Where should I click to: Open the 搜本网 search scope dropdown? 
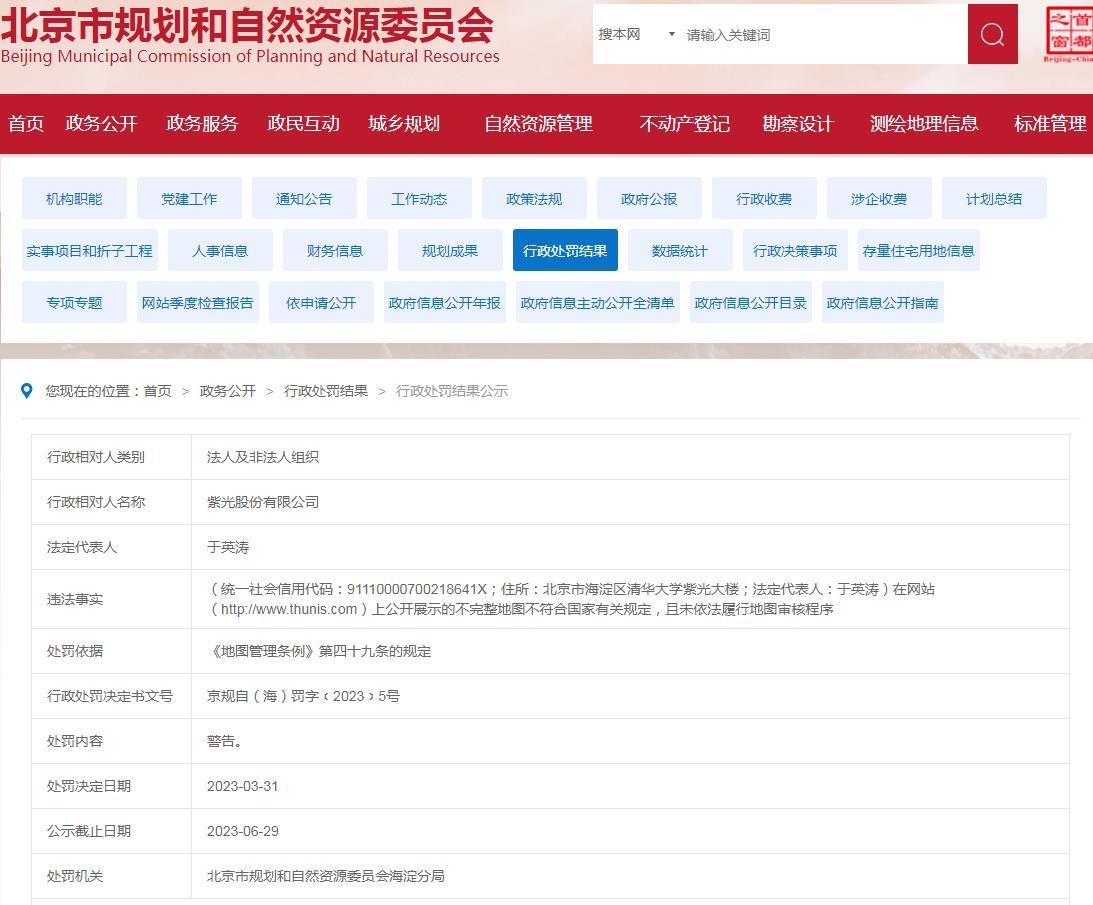point(637,35)
